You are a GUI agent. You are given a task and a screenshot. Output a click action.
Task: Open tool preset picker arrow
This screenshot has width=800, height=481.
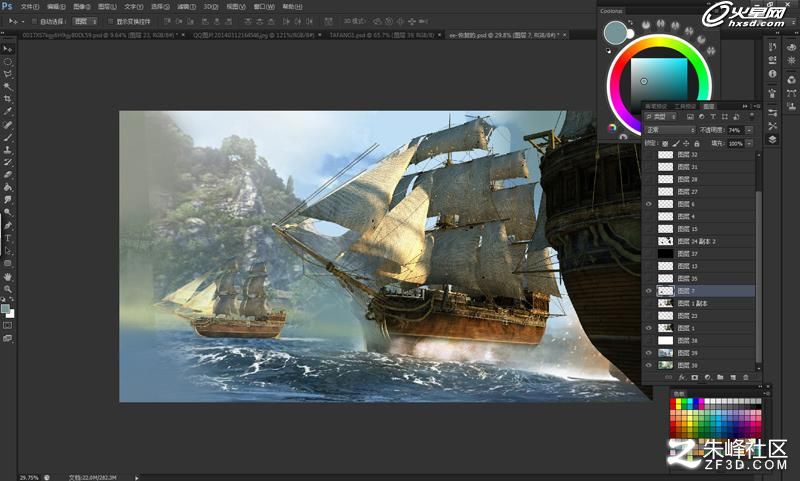pyautogui.click(x=23, y=21)
